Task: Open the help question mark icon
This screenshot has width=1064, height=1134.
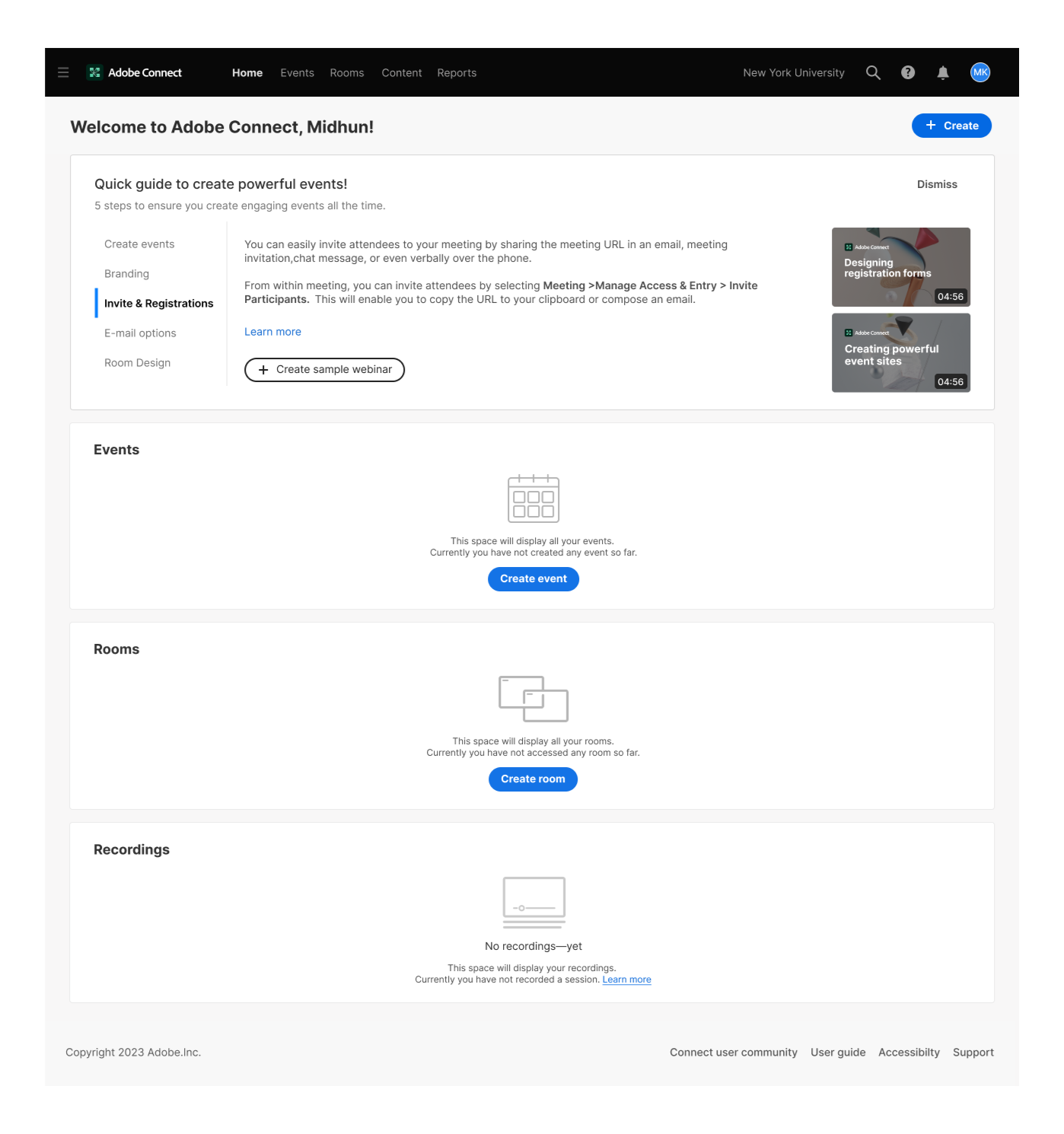Action: tap(908, 72)
